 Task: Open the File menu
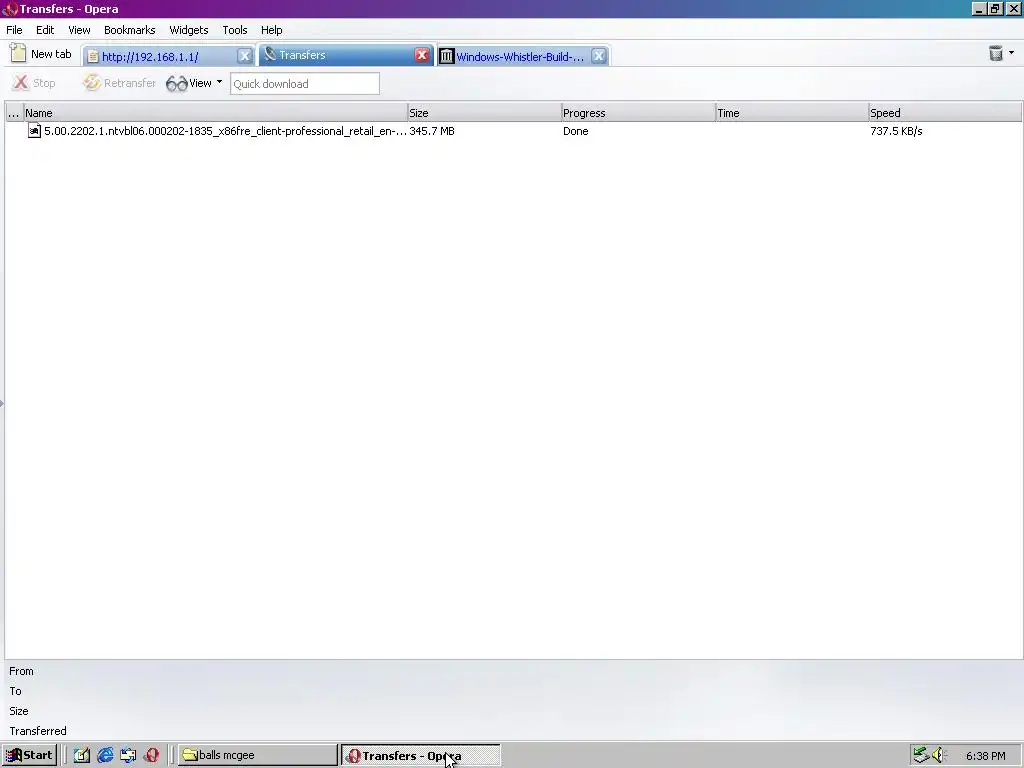pyautogui.click(x=14, y=30)
